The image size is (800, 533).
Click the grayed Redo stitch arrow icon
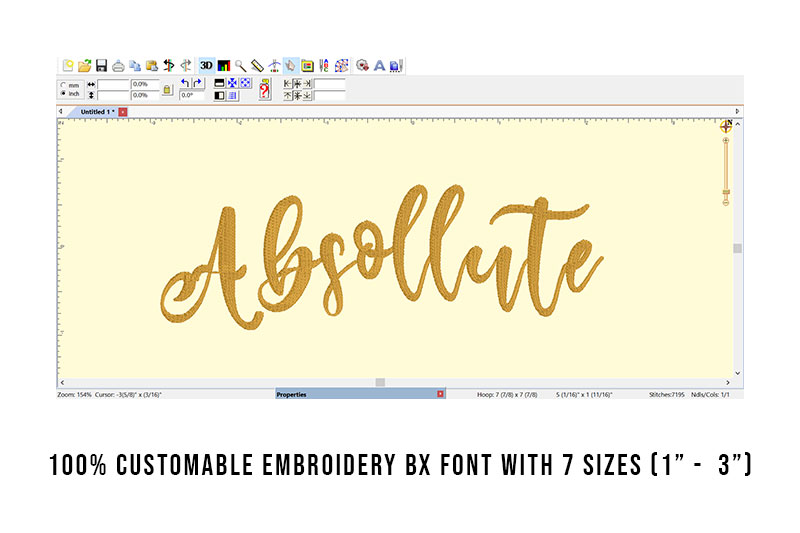click(186, 65)
